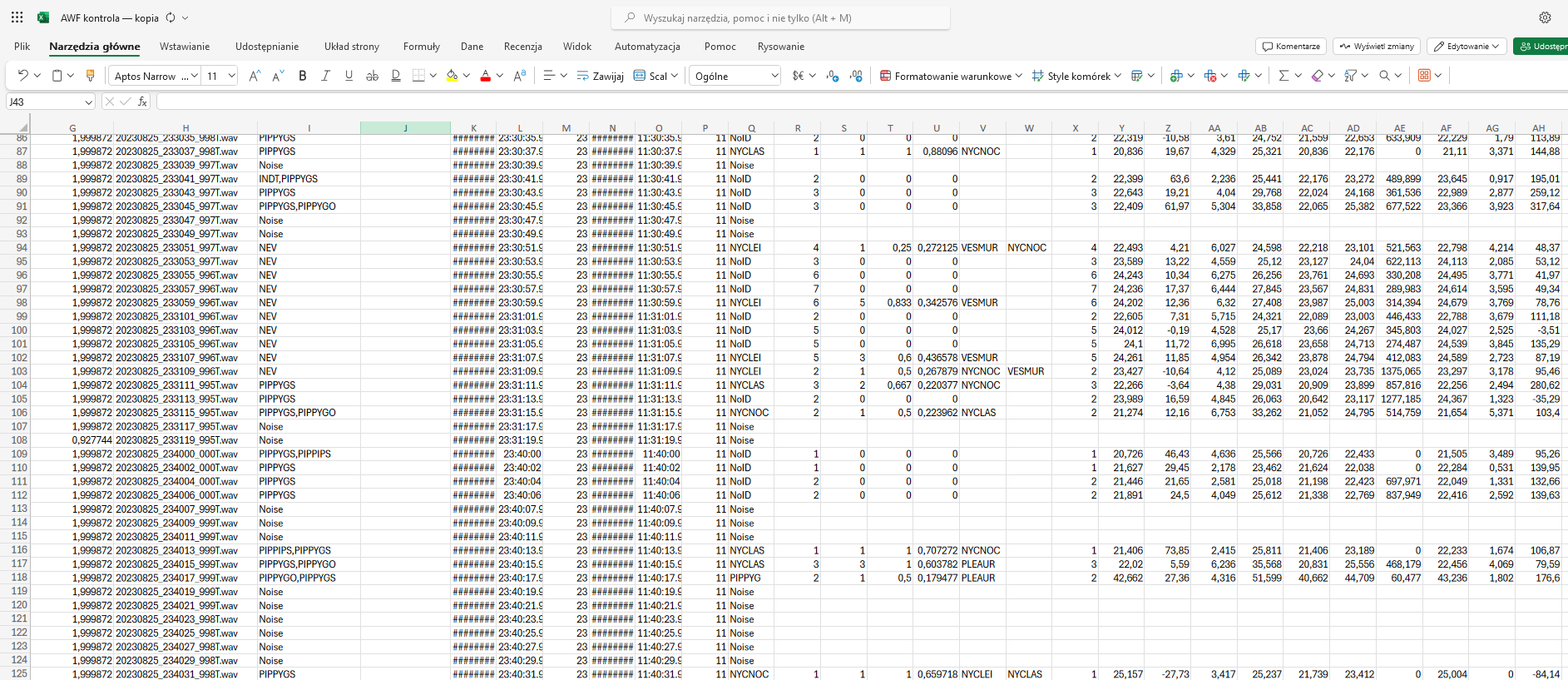Click the font styles Aa icon

[x=520, y=76]
